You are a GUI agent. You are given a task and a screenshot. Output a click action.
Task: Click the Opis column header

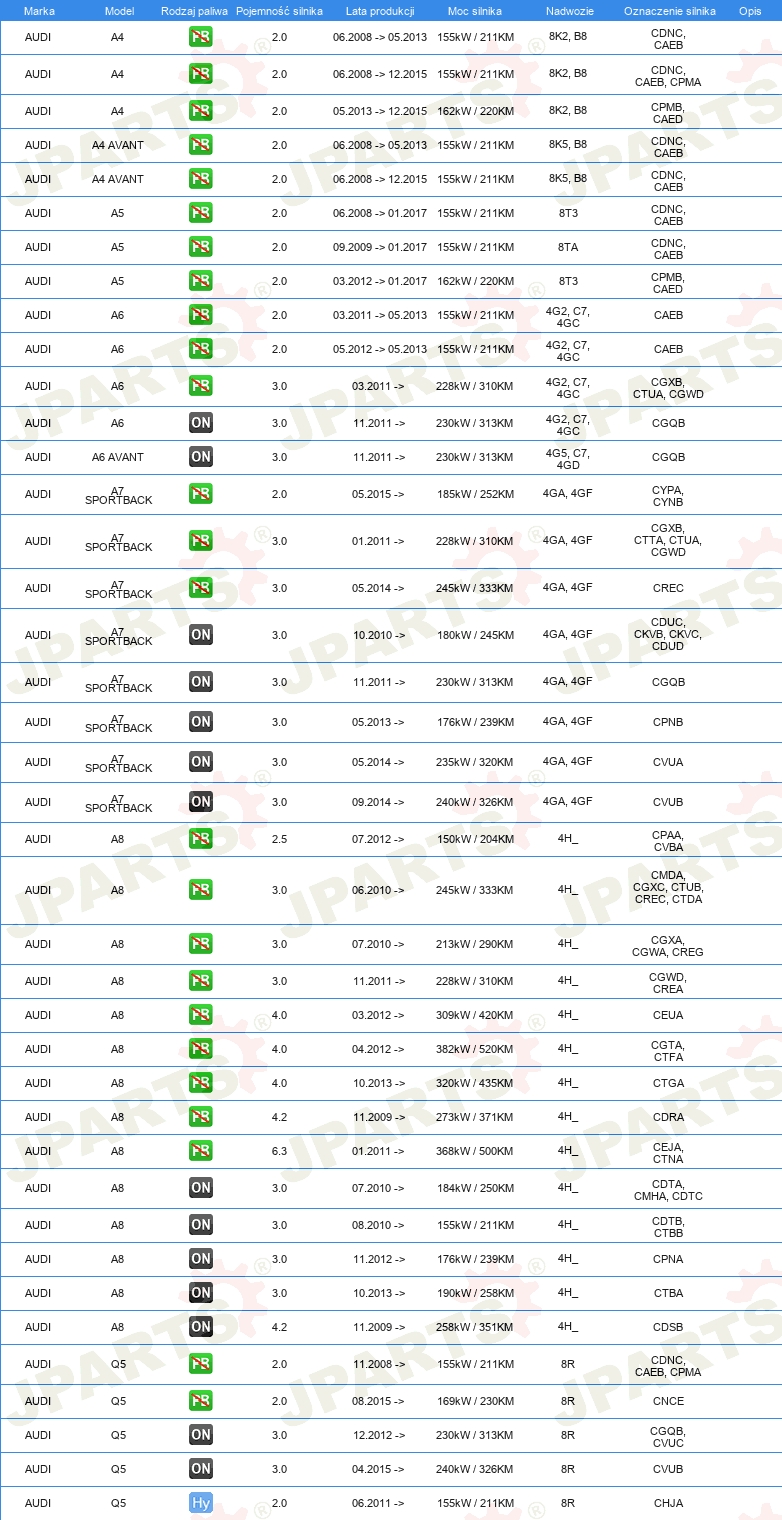pos(750,11)
